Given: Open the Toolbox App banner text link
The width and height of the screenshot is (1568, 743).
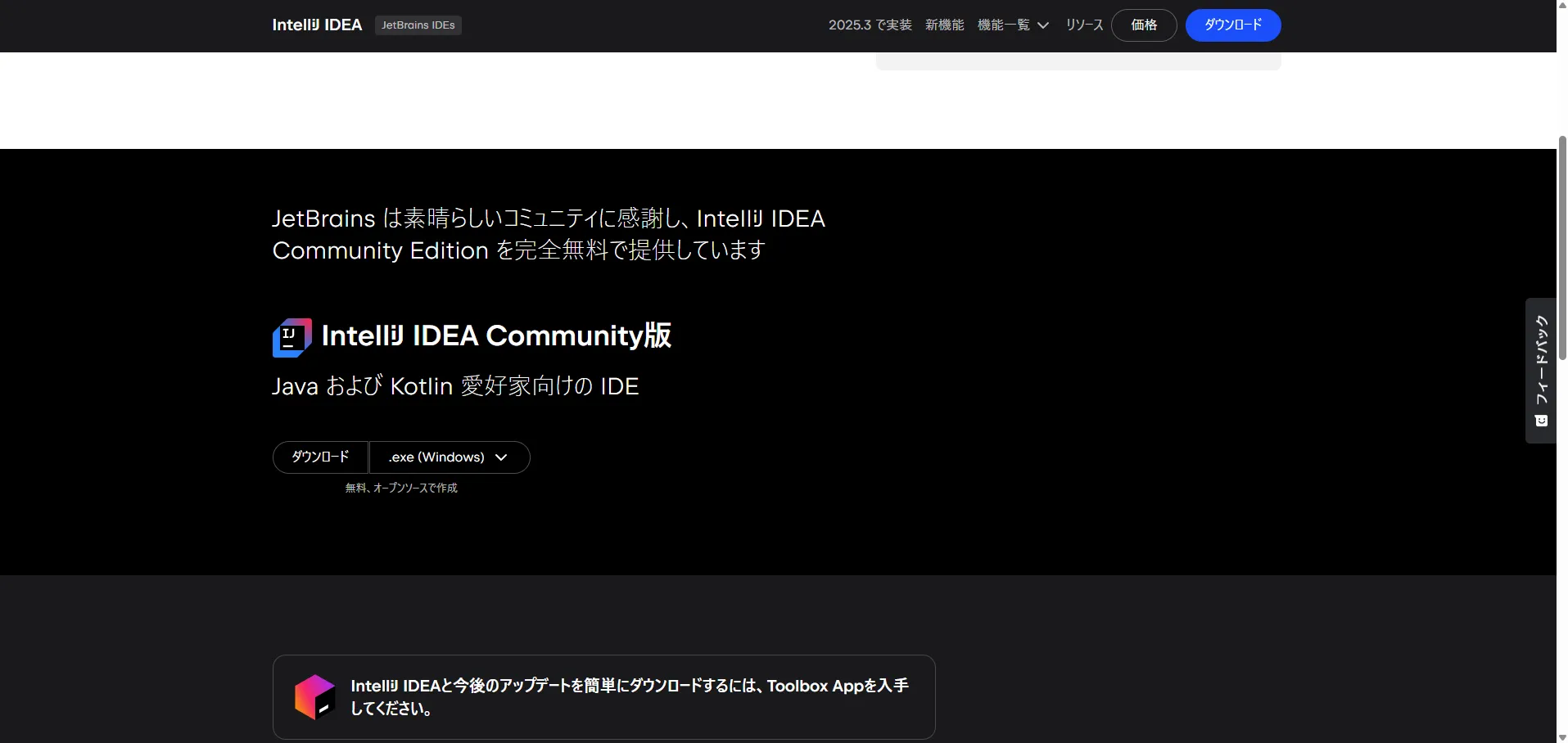Looking at the screenshot, I should (629, 696).
